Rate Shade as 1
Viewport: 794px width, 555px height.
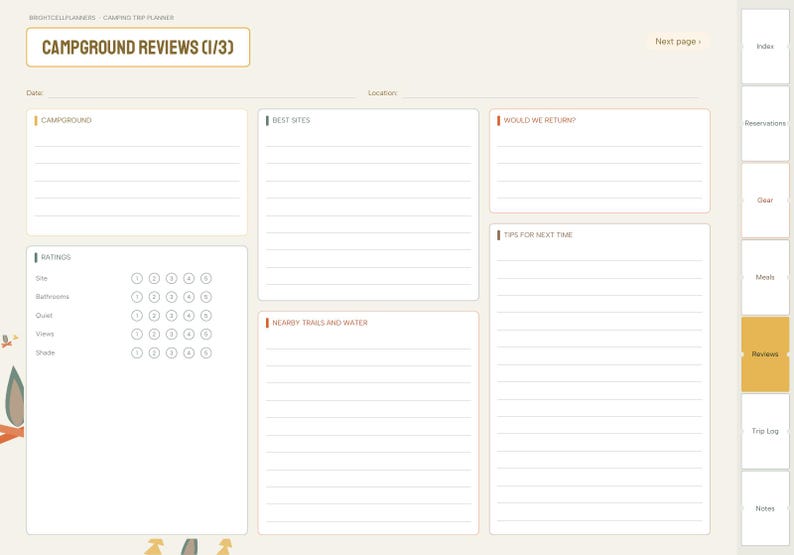pos(137,353)
